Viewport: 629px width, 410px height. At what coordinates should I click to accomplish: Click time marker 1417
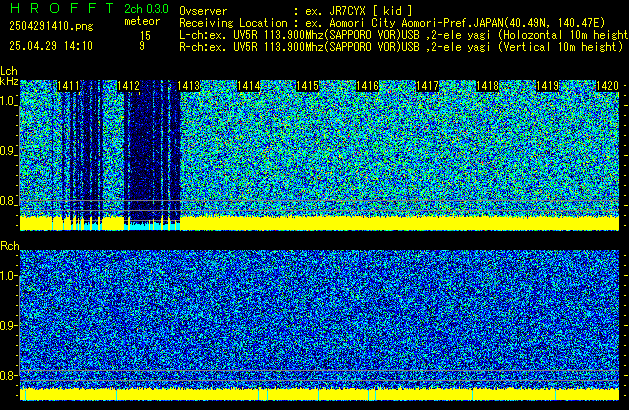tap(428, 86)
